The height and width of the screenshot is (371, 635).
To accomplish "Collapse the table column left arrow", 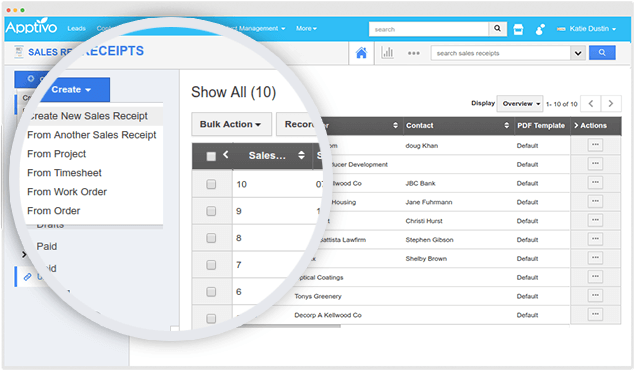I will [x=226, y=155].
